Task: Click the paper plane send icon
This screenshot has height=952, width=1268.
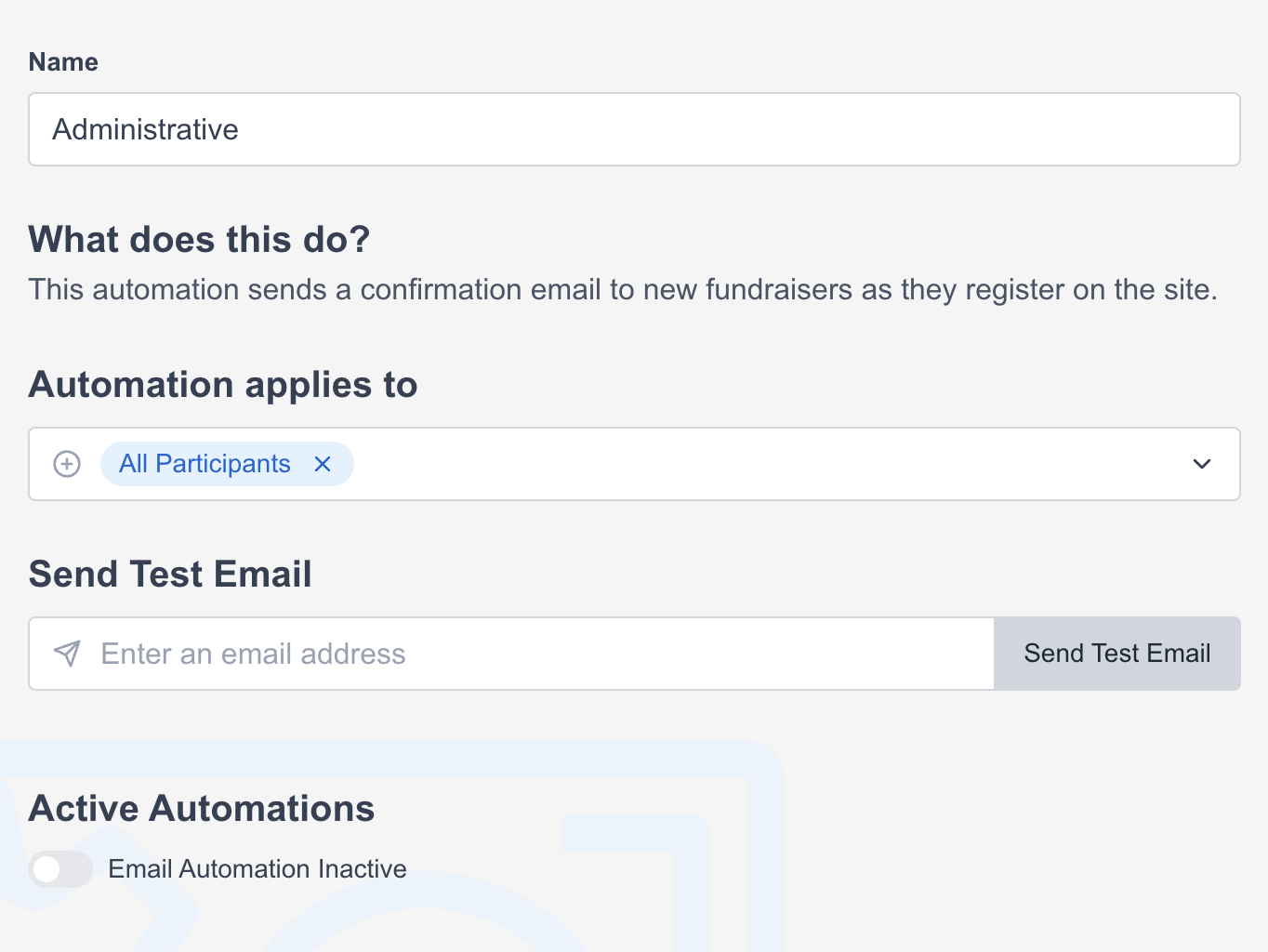Action: (67, 654)
